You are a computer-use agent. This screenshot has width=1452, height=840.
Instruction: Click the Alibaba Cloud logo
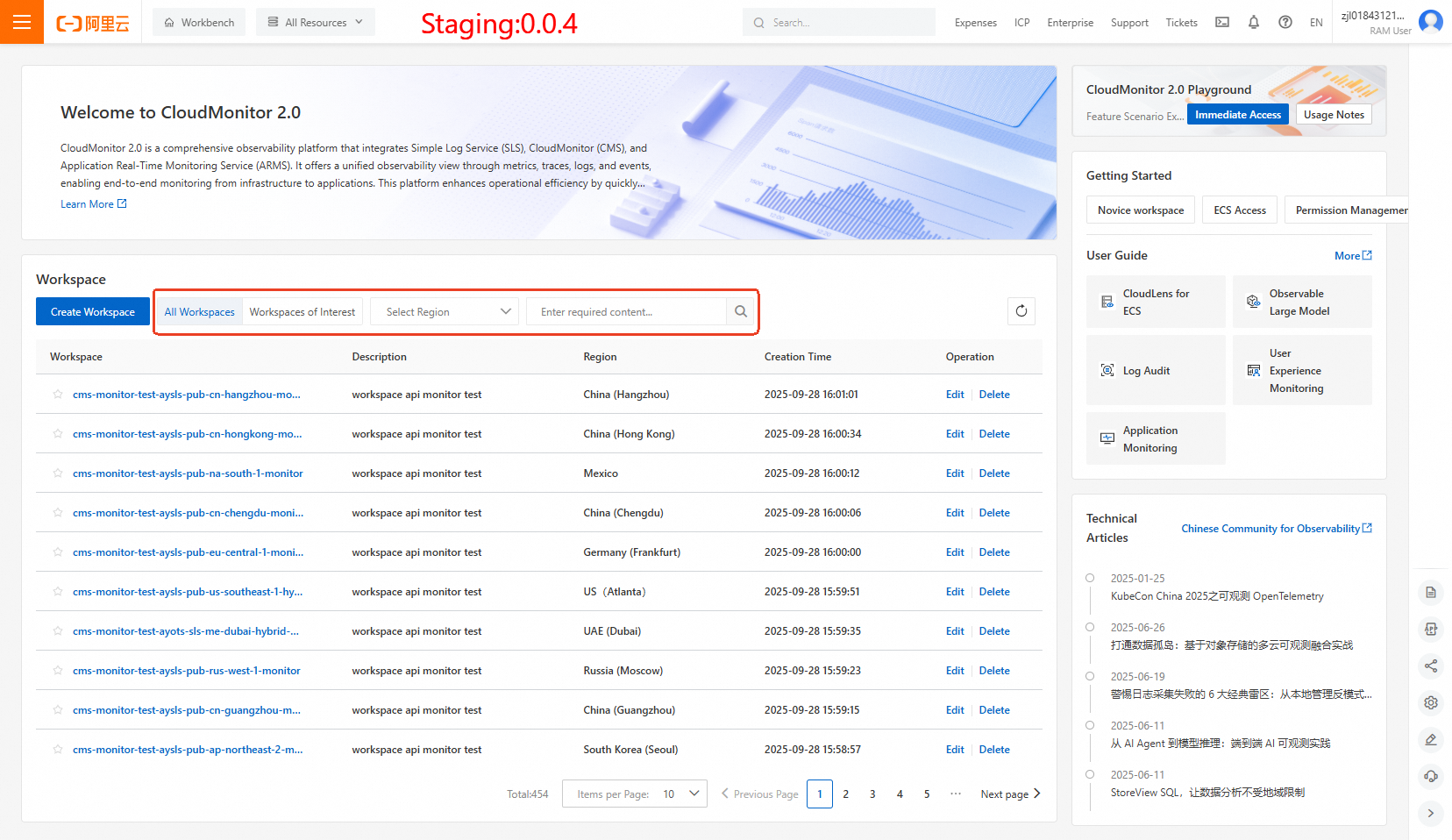pos(93,23)
